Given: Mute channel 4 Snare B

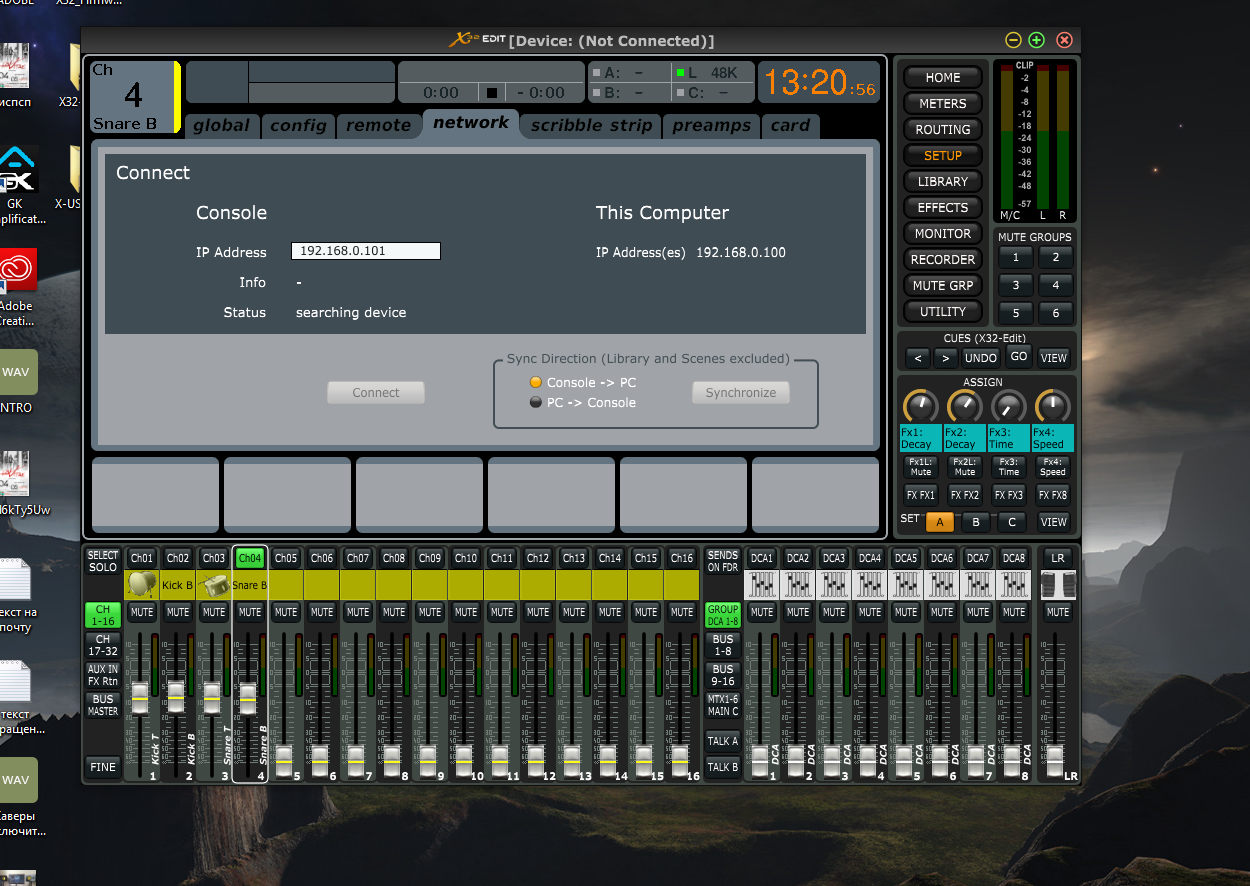Looking at the screenshot, I should pyautogui.click(x=250, y=612).
